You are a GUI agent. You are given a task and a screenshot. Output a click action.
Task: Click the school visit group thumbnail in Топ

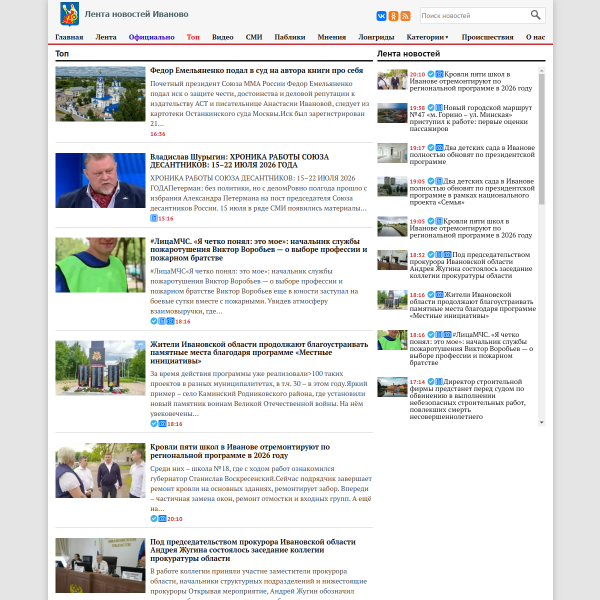(100, 470)
